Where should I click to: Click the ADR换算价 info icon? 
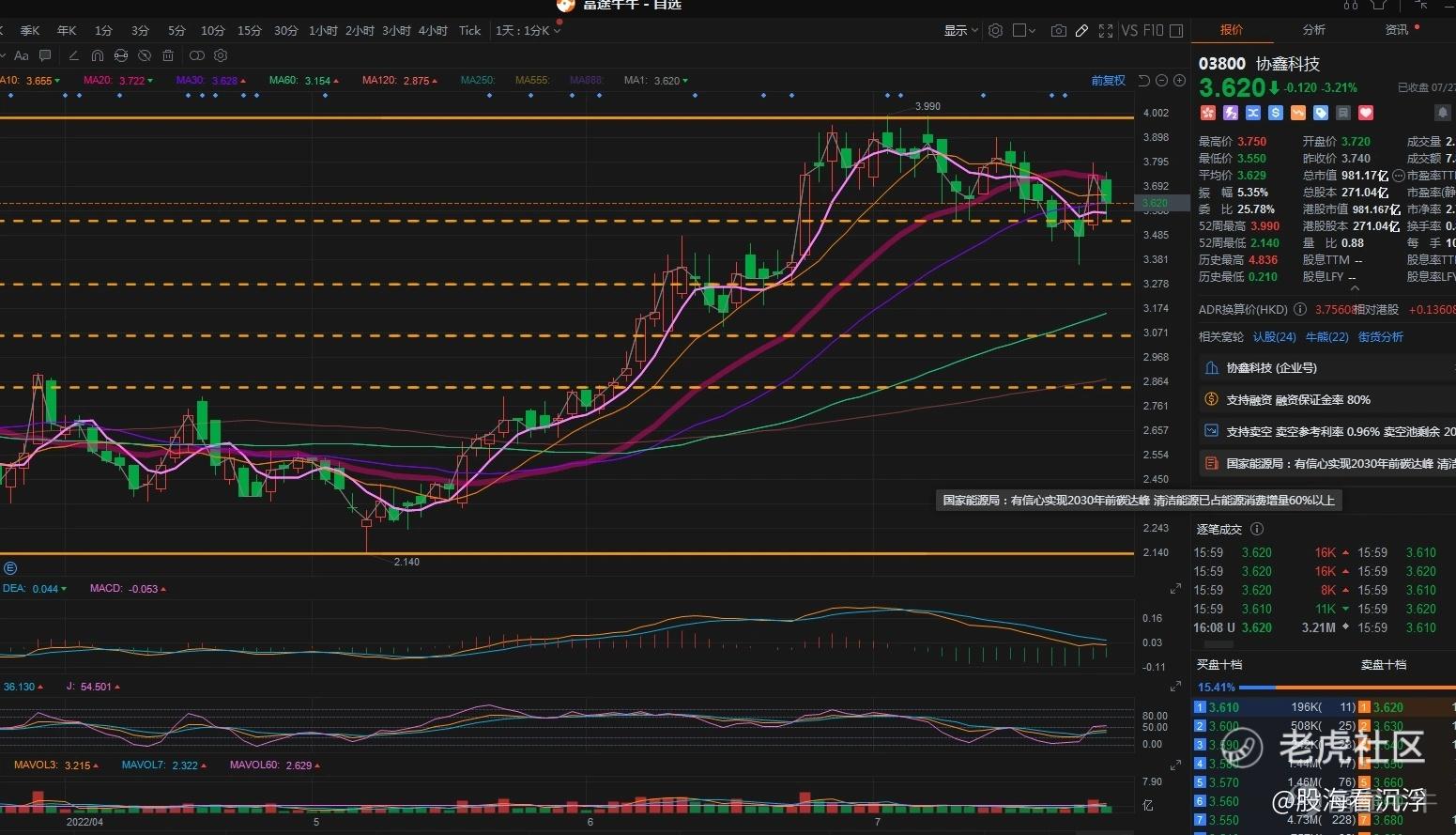(x=1300, y=309)
